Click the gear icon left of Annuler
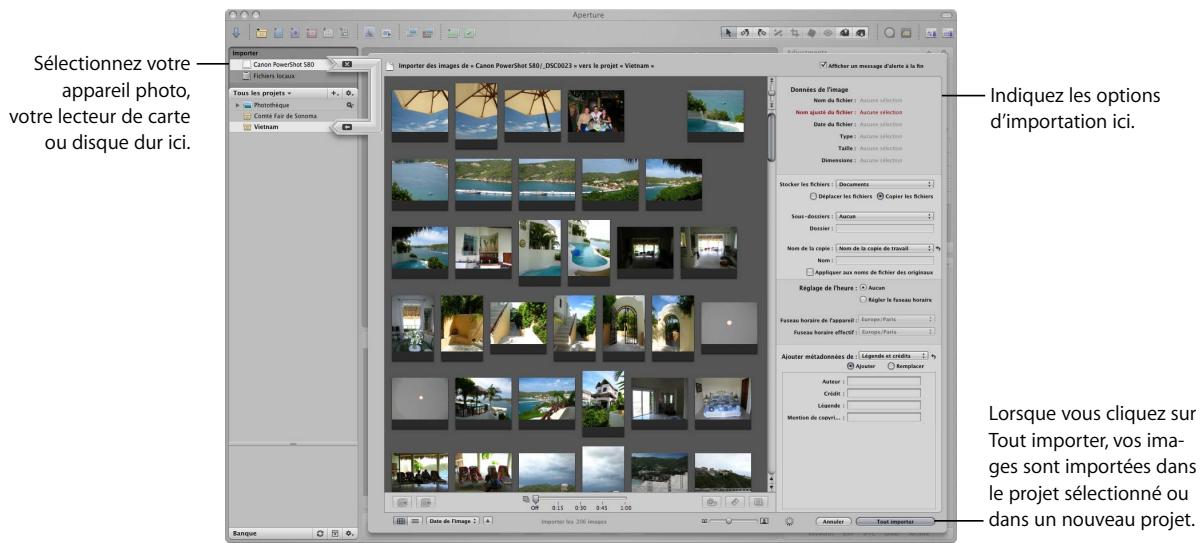 pyautogui.click(x=790, y=522)
